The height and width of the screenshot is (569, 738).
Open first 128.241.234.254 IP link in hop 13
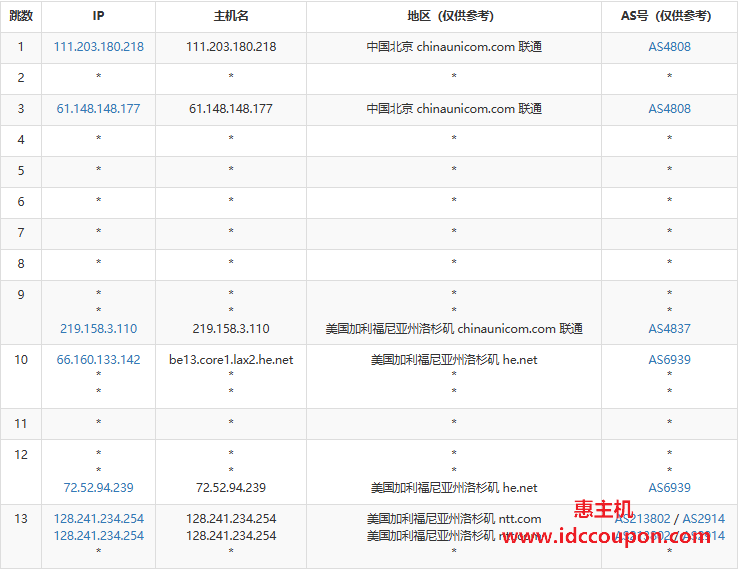pos(98,519)
